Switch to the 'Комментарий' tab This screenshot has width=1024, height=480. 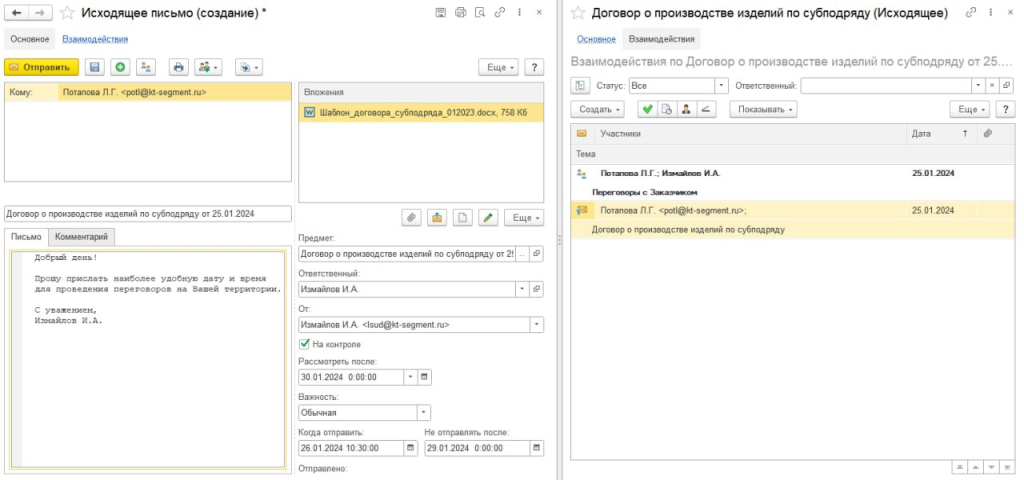(x=83, y=237)
